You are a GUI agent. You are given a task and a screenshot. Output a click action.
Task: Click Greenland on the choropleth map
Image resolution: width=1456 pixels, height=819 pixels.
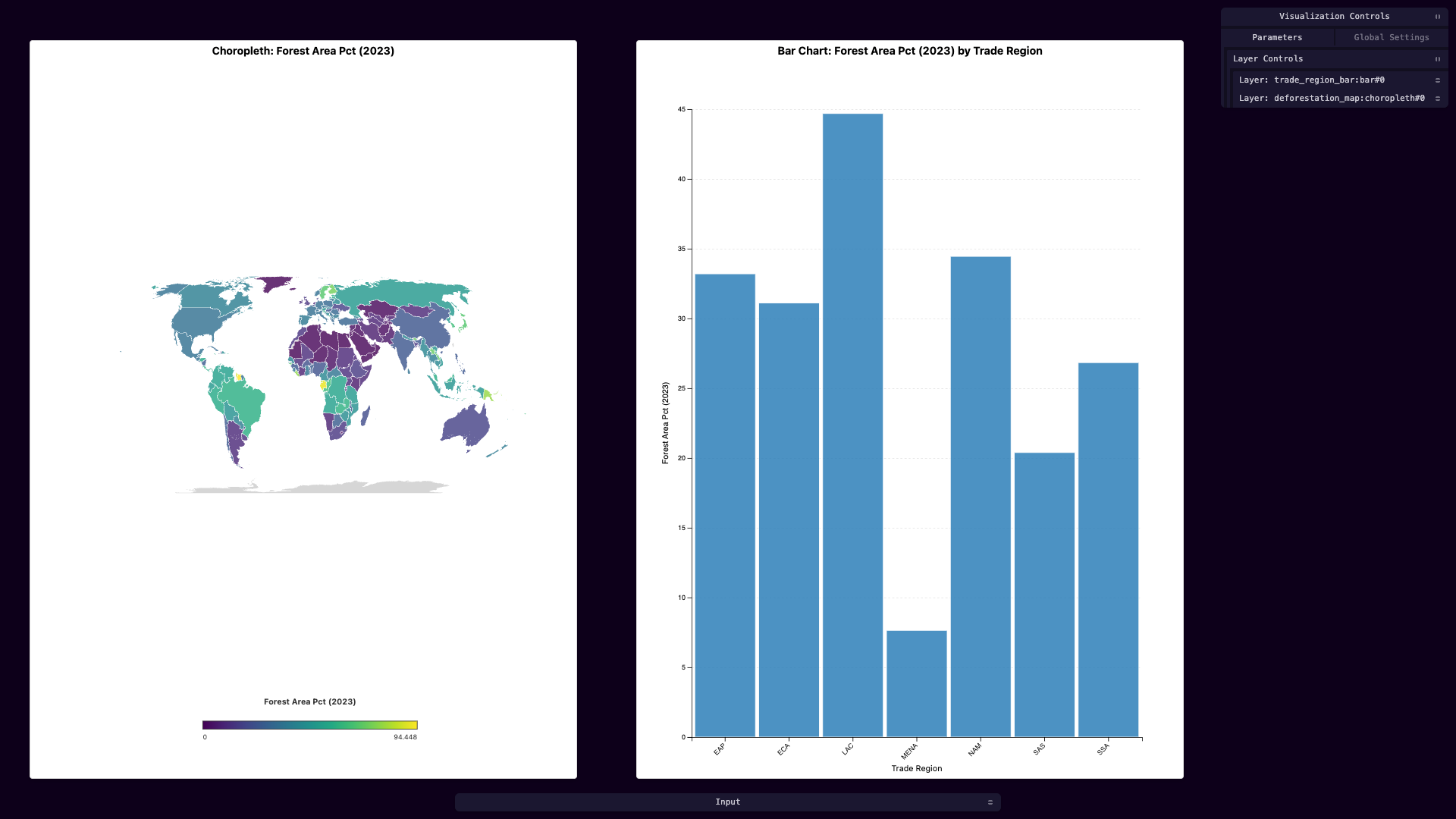(x=275, y=284)
